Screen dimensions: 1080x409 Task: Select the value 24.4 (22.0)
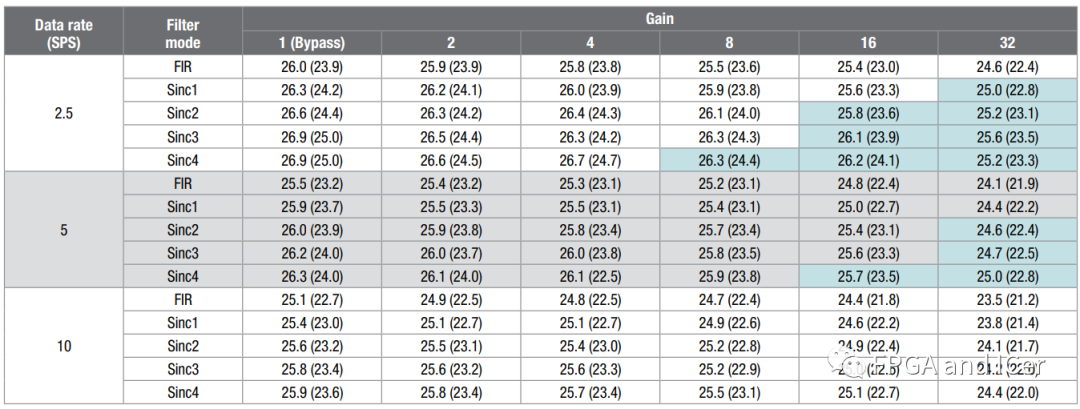pos(1007,393)
